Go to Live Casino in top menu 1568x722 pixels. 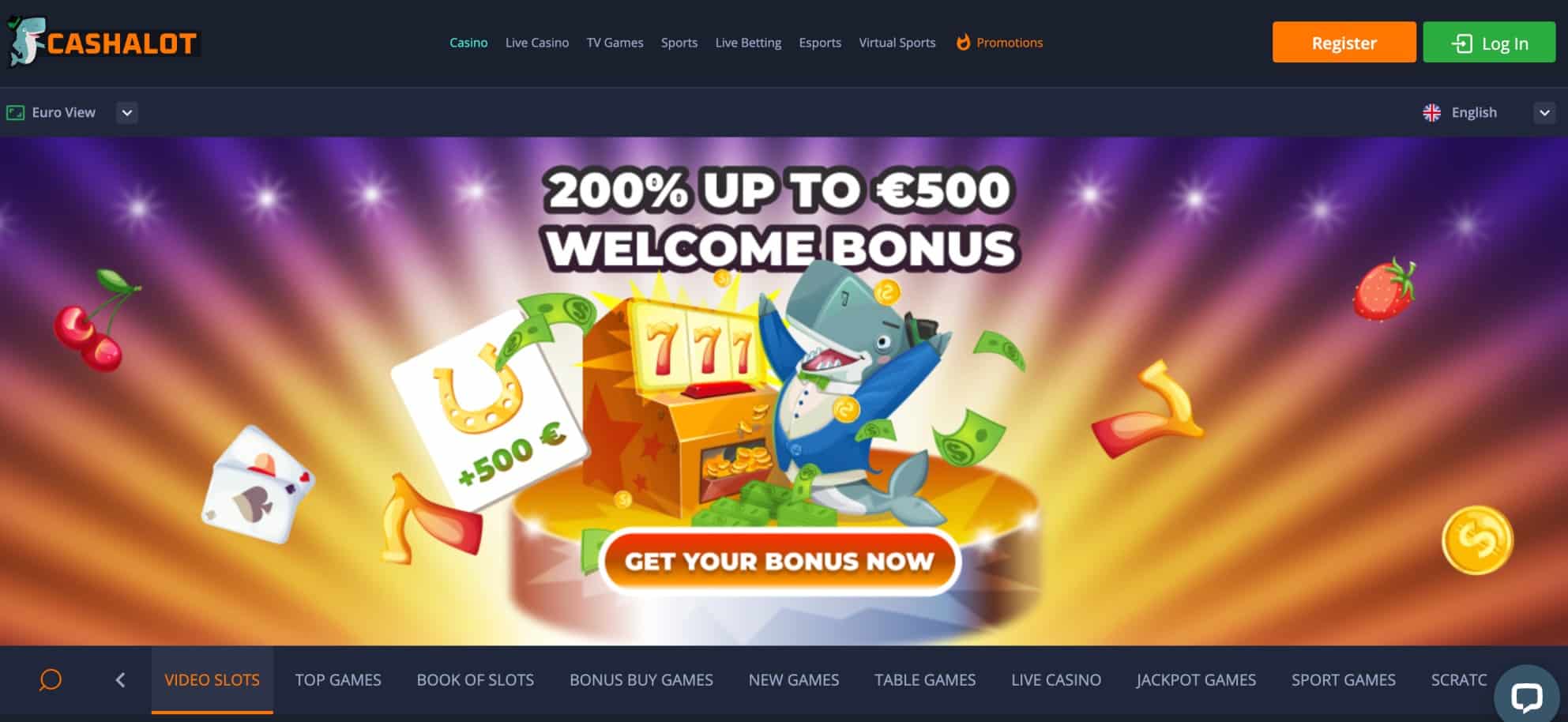click(537, 43)
